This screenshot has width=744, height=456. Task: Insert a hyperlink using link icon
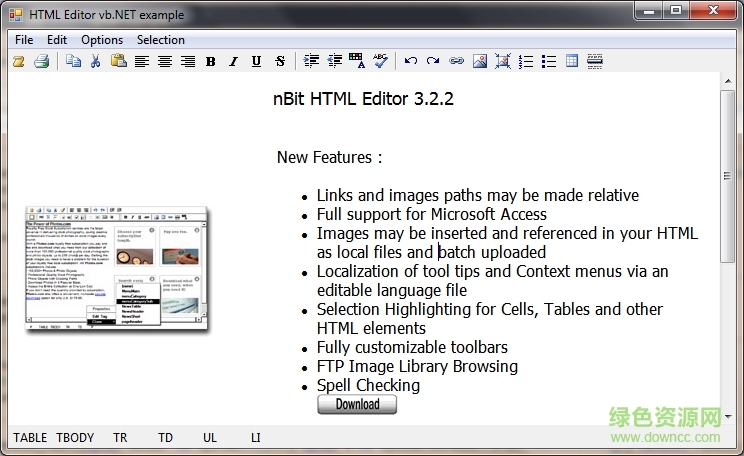[456, 61]
